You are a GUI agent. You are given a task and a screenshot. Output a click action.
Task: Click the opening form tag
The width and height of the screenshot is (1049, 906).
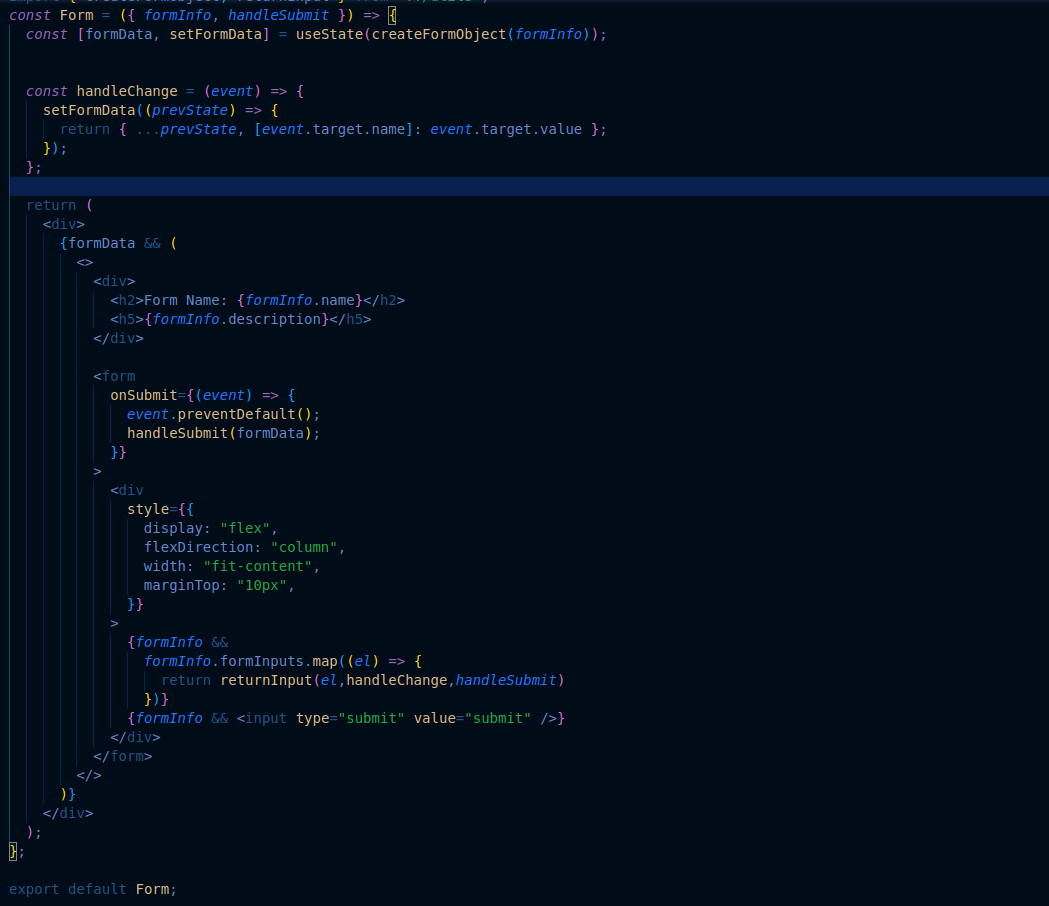pos(114,376)
